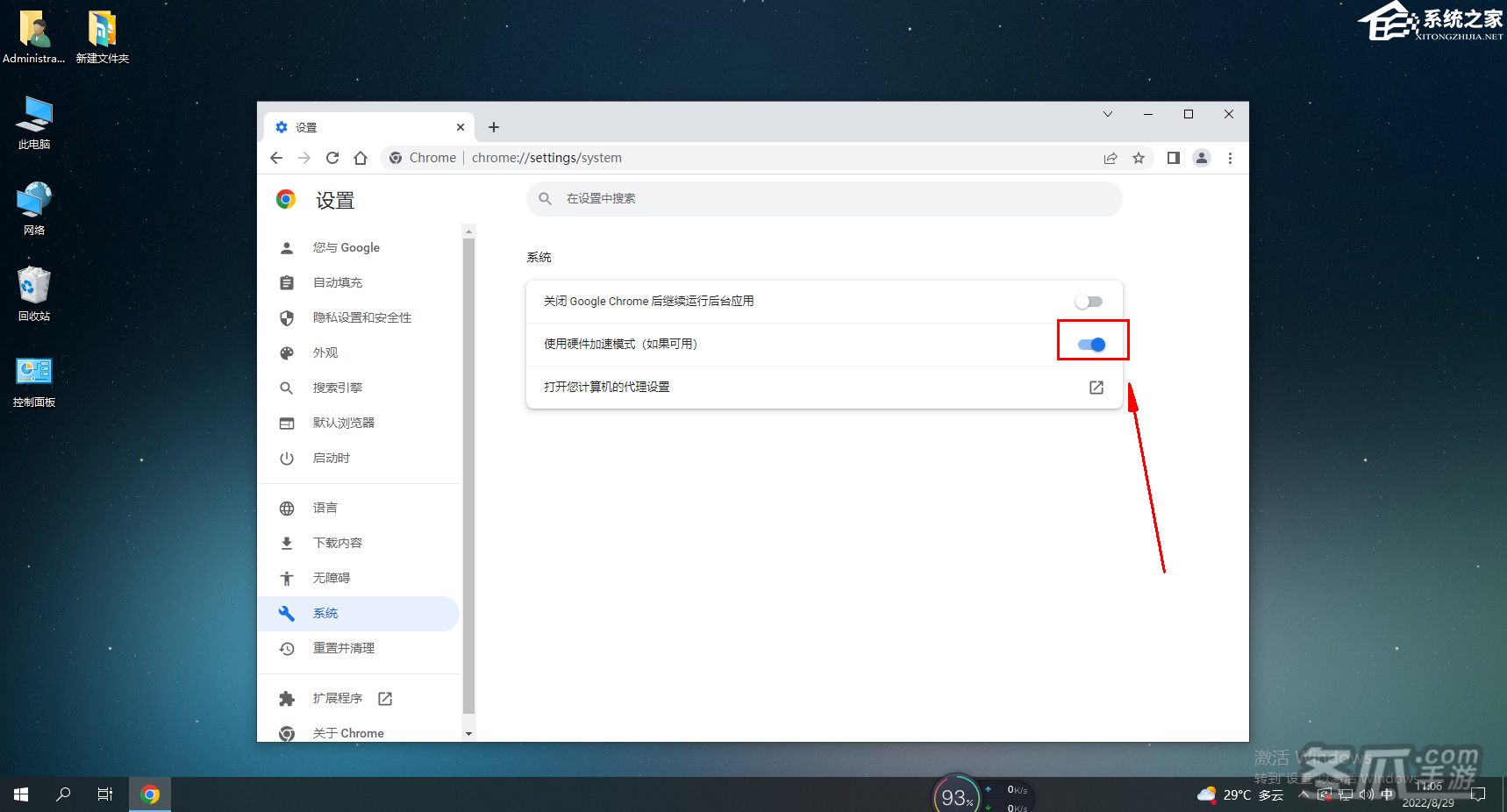Close the 设置 tab

(x=461, y=127)
